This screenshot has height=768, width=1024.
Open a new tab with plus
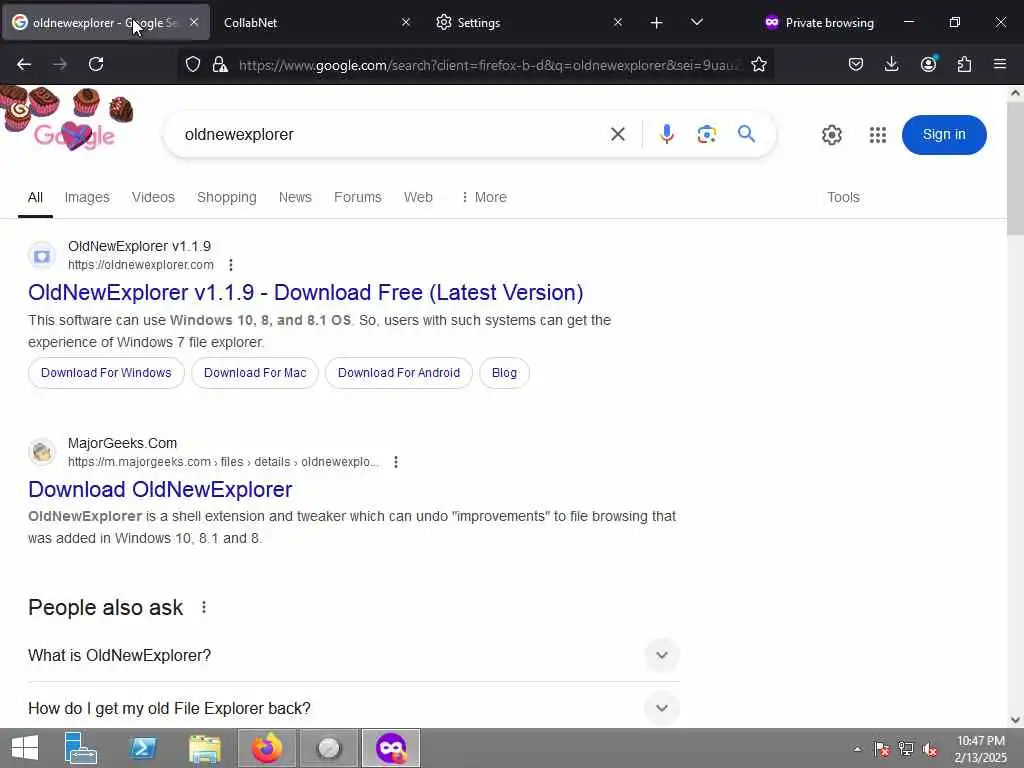(x=656, y=23)
